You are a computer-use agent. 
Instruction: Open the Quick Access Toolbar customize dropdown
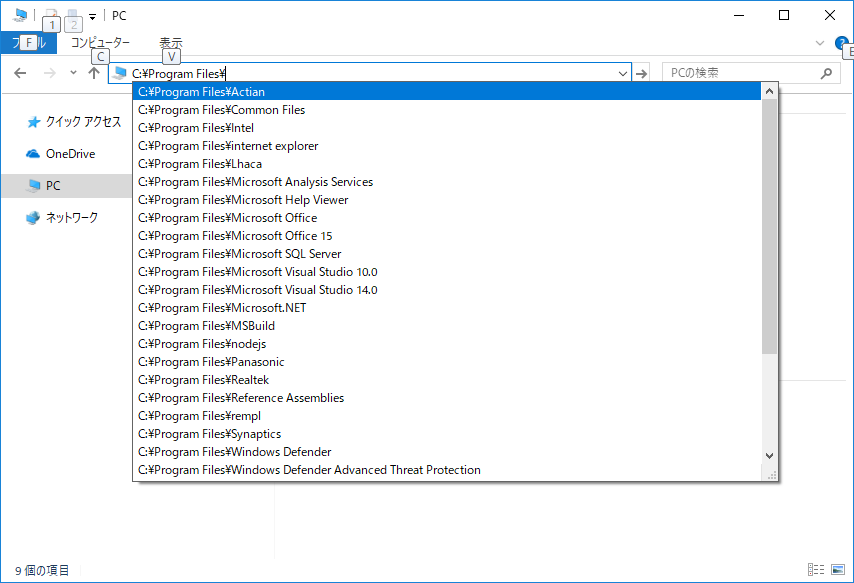(x=93, y=16)
